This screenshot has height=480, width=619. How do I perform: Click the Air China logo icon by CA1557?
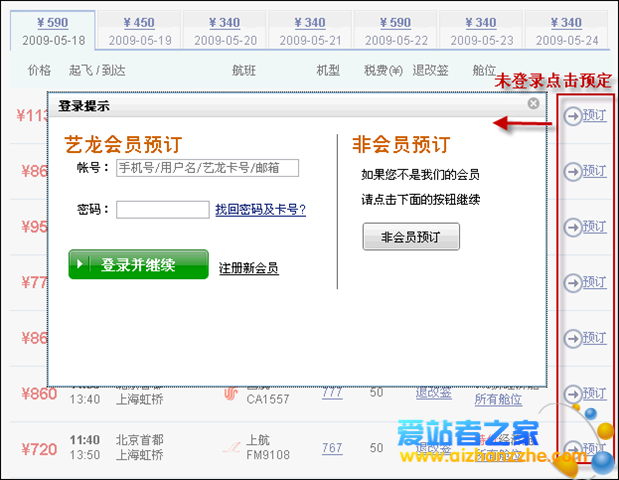pyautogui.click(x=231, y=394)
